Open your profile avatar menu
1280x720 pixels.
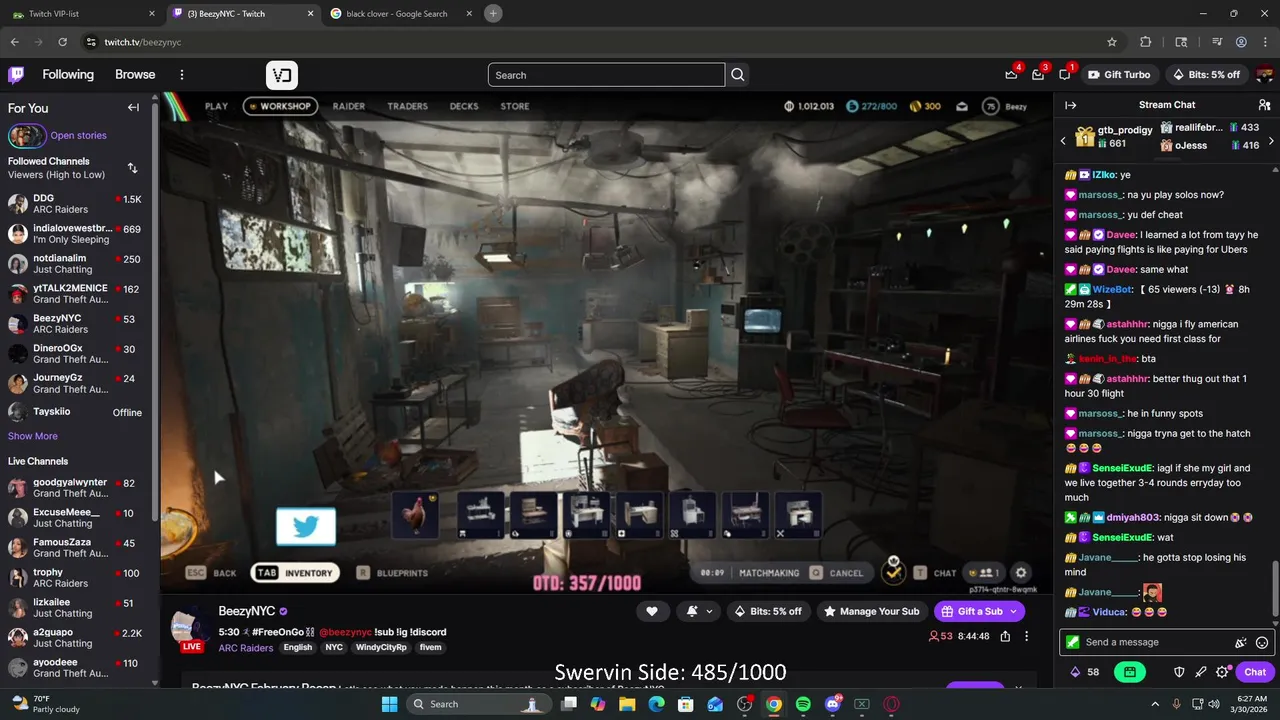tap(1264, 75)
